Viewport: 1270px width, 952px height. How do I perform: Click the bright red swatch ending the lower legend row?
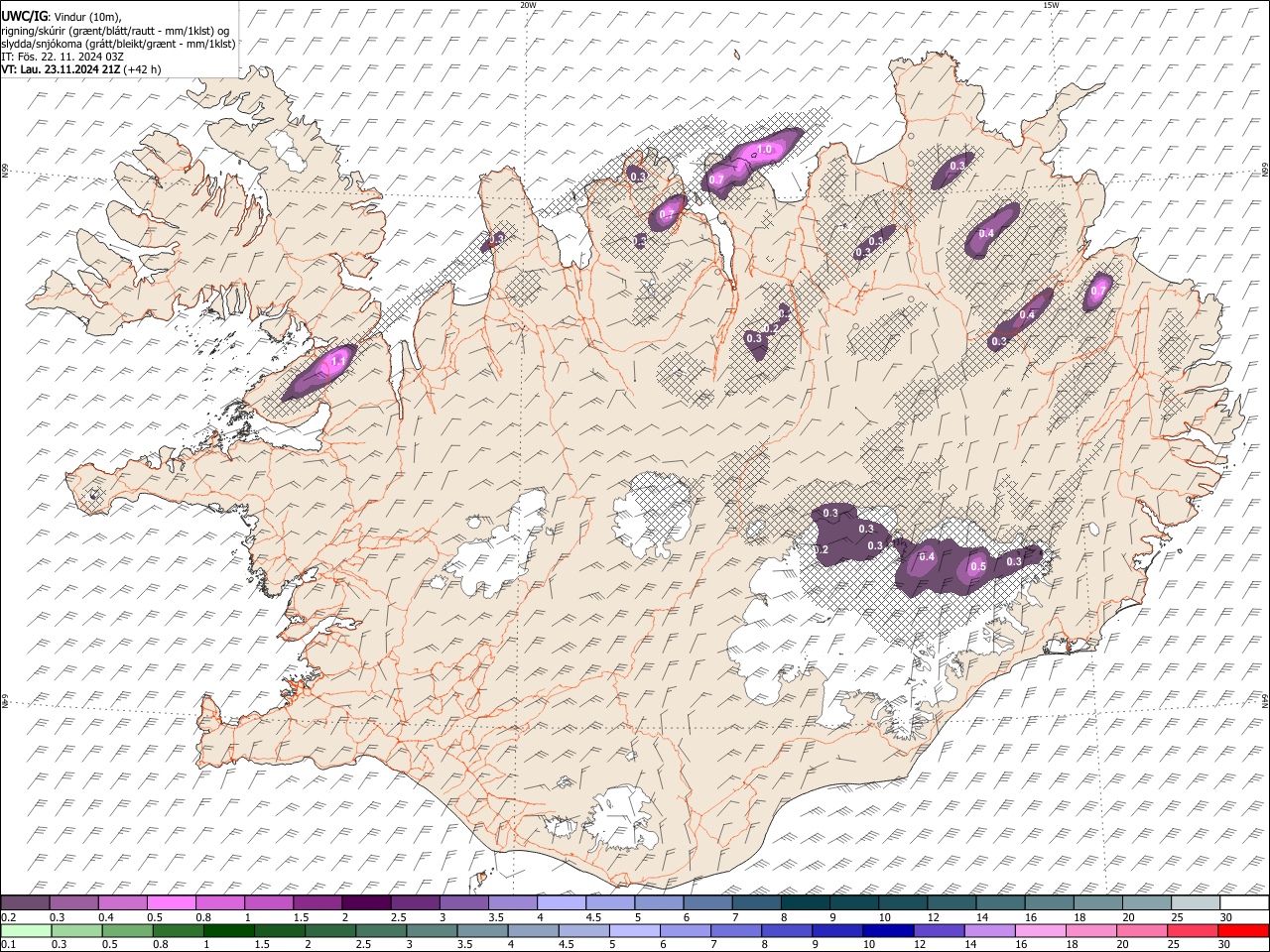click(1244, 931)
